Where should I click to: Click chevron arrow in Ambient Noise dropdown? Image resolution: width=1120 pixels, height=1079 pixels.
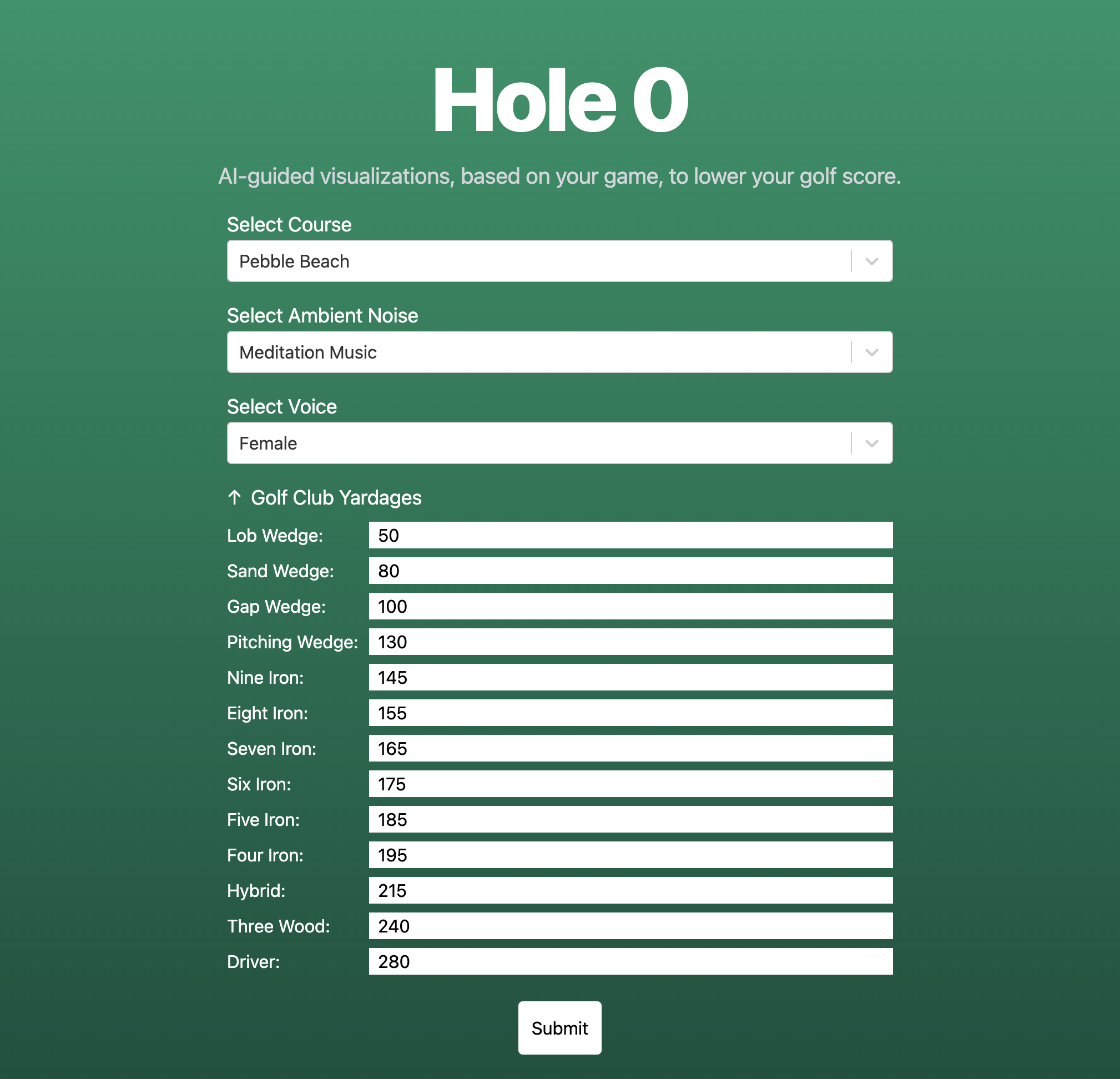tap(871, 352)
